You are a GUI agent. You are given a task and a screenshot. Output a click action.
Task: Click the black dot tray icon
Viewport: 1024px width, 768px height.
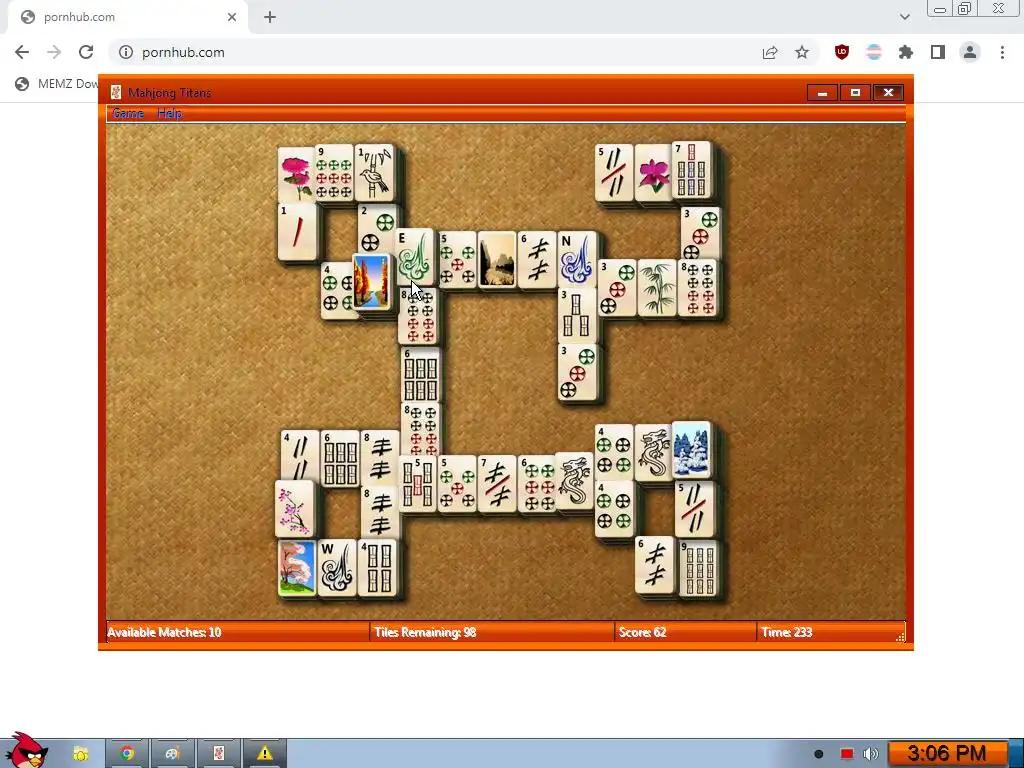tap(818, 754)
